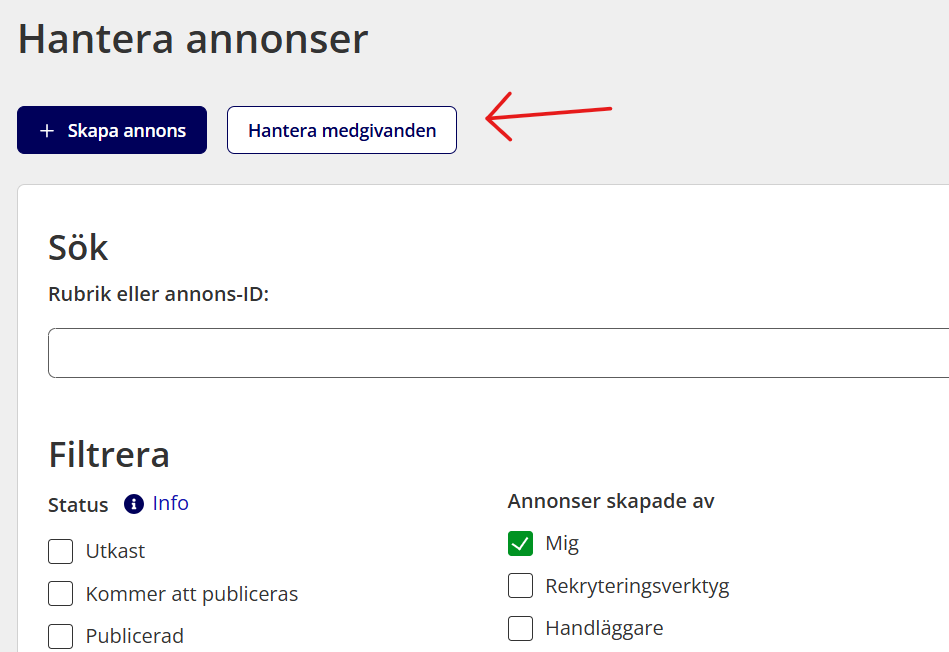
Task: Open the Hantera medgivanden page
Action: [341, 131]
